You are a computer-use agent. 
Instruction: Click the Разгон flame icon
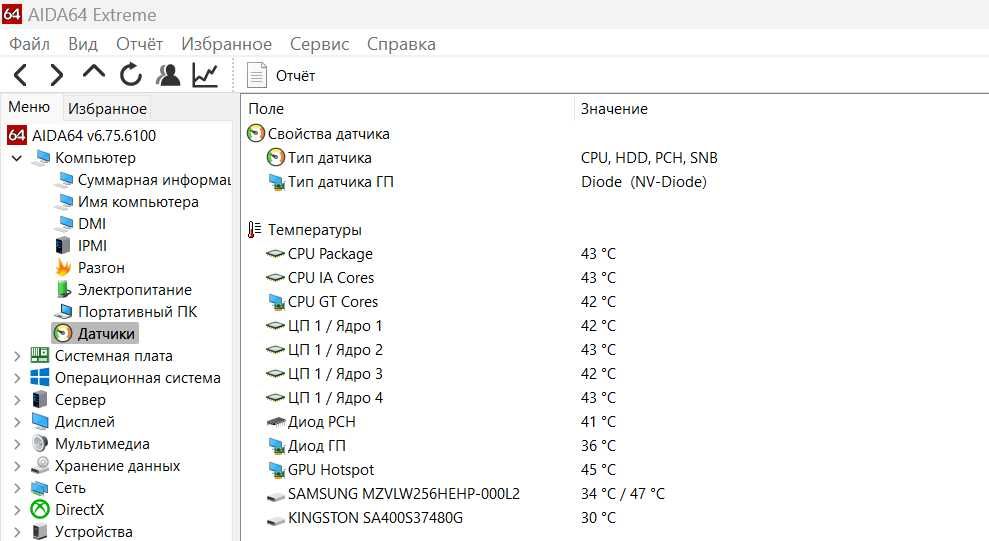click(x=63, y=267)
